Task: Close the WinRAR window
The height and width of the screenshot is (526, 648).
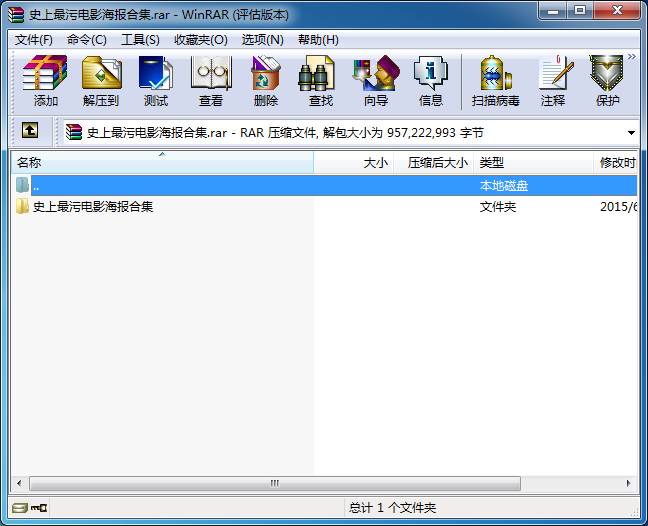Action: tap(617, 11)
